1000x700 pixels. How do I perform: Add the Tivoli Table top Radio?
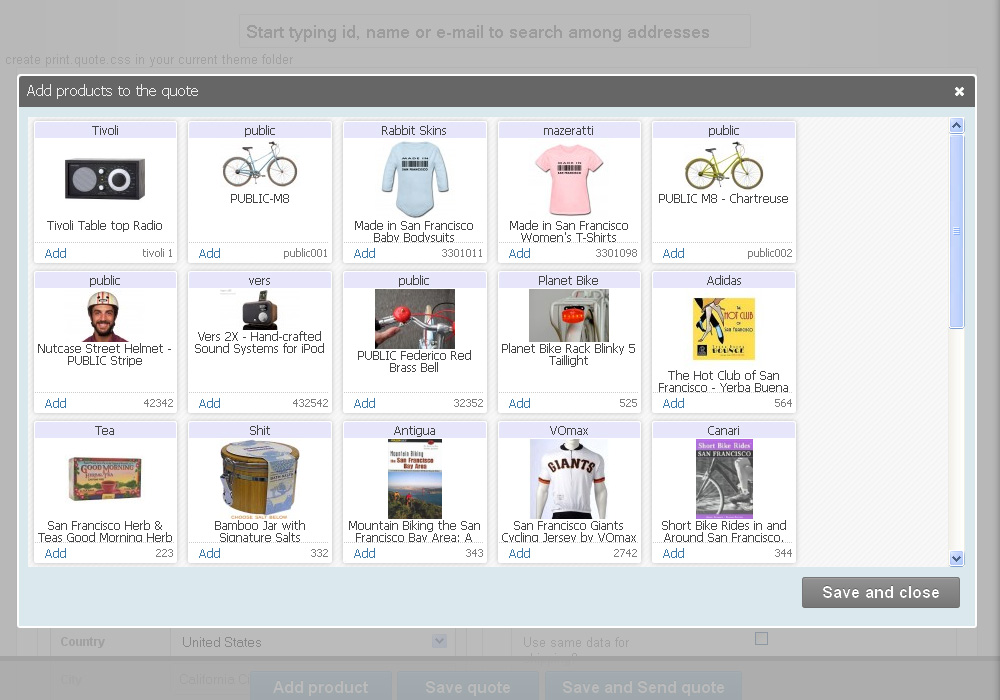pos(55,253)
